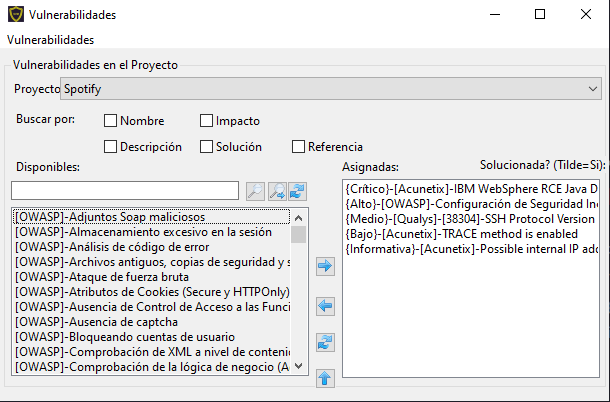Click the swap arrows icon between the lists
Screen dimensions: 610x402
324,342
